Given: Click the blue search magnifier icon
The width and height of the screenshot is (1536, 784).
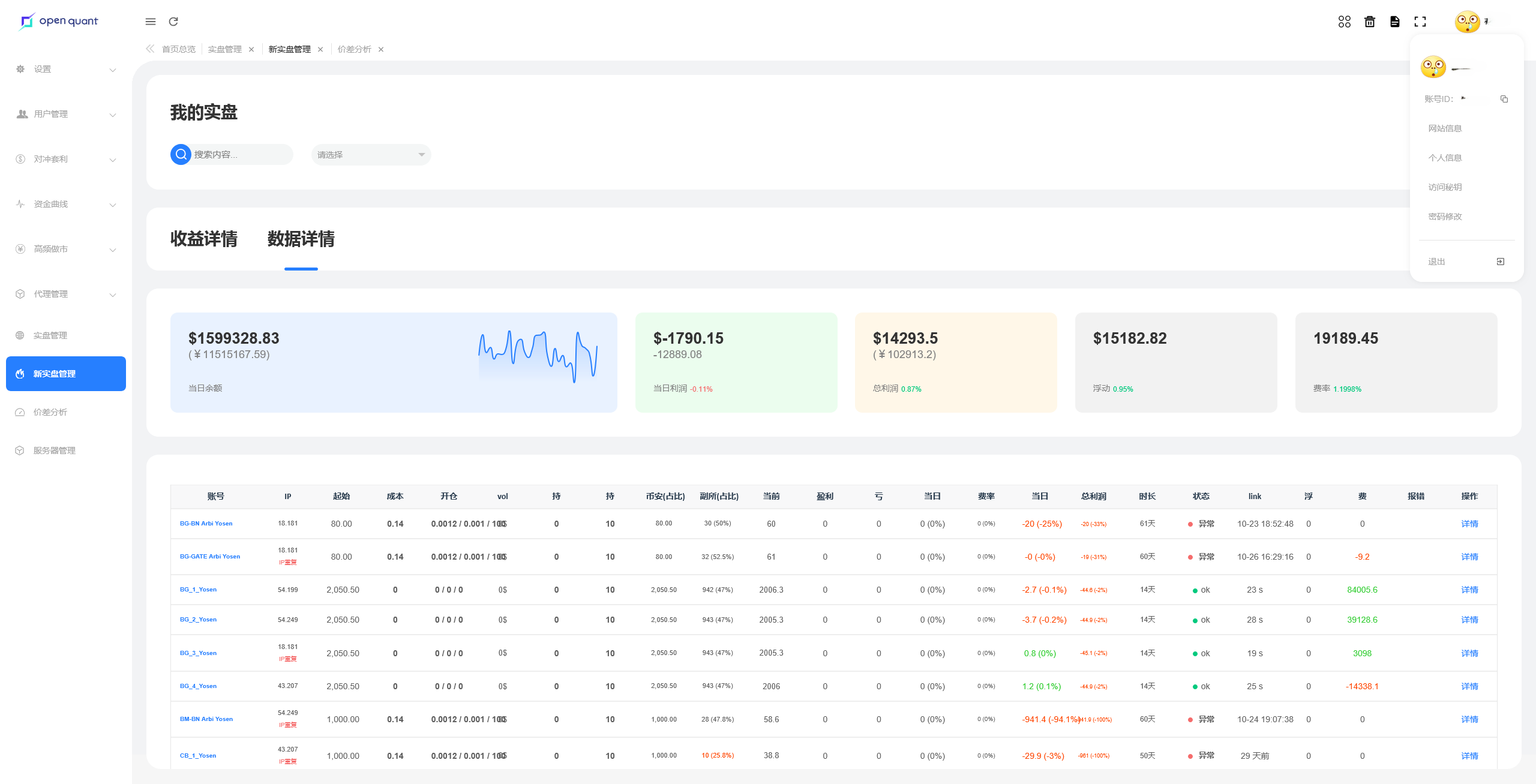Looking at the screenshot, I should tap(181, 155).
